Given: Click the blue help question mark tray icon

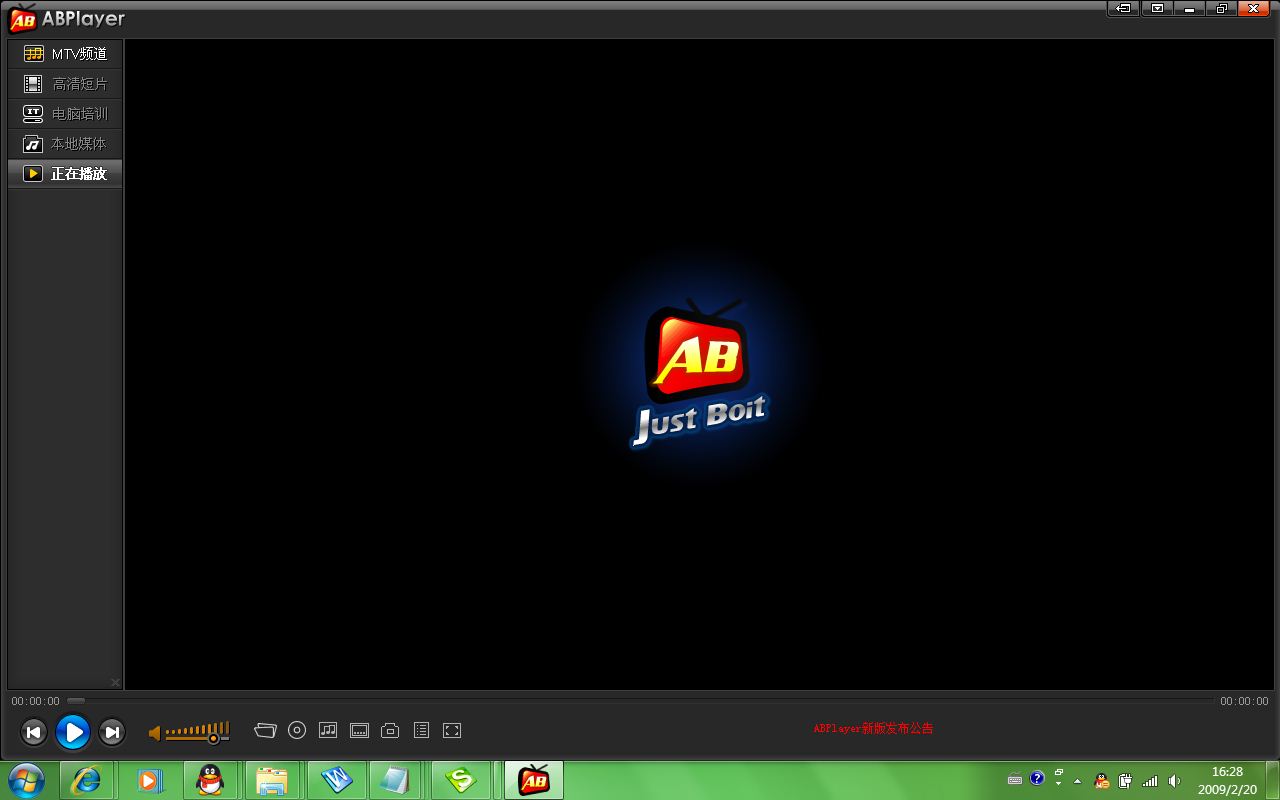Looking at the screenshot, I should click(1037, 778).
